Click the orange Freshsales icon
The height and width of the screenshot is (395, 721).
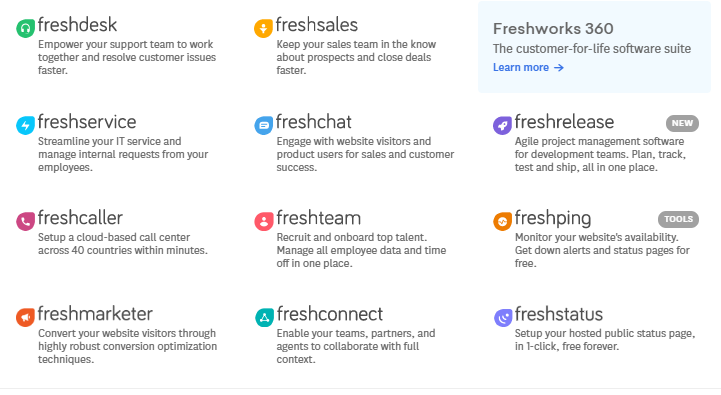263,29
